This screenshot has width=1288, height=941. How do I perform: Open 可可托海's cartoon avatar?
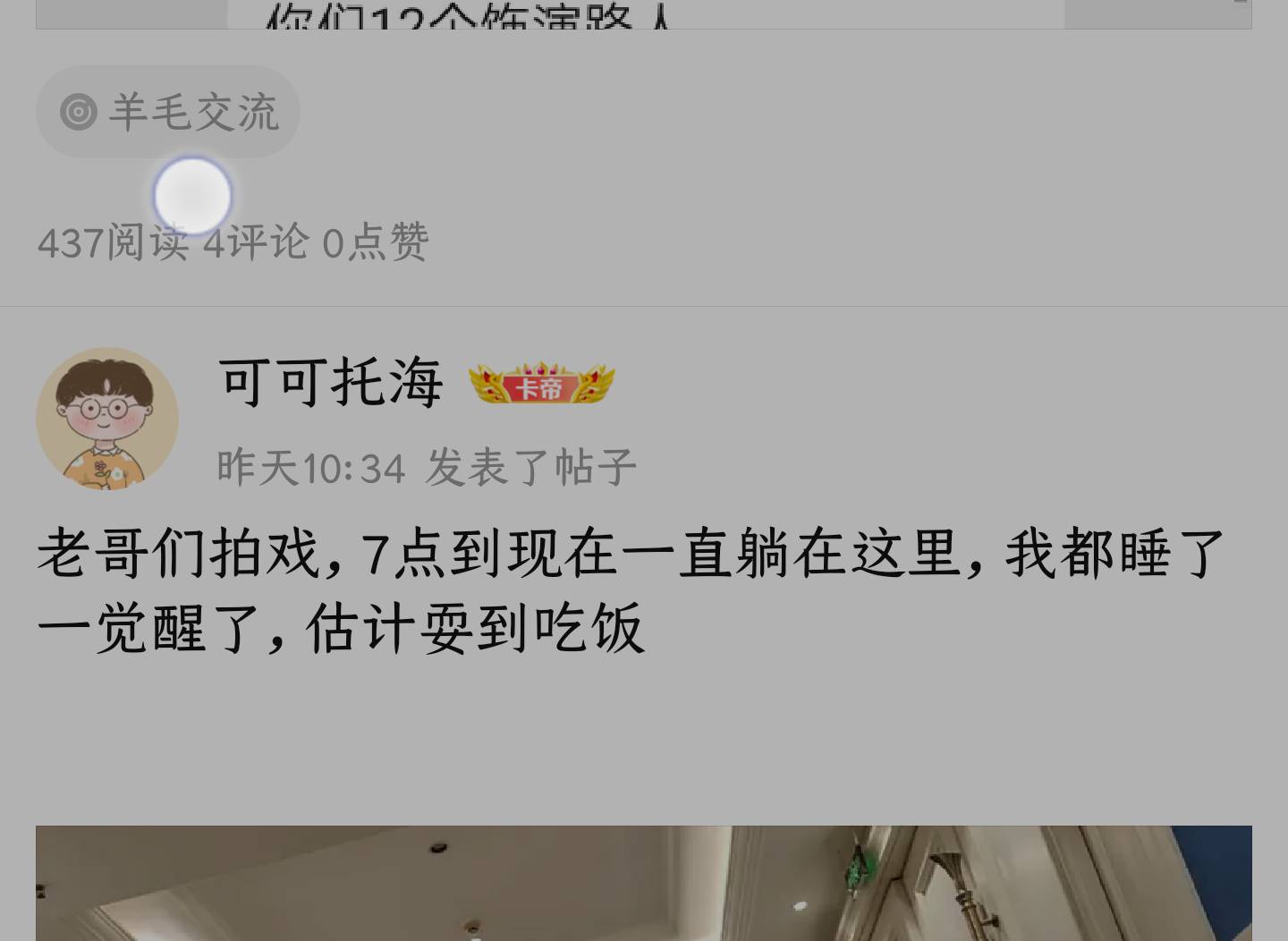pyautogui.click(x=107, y=419)
